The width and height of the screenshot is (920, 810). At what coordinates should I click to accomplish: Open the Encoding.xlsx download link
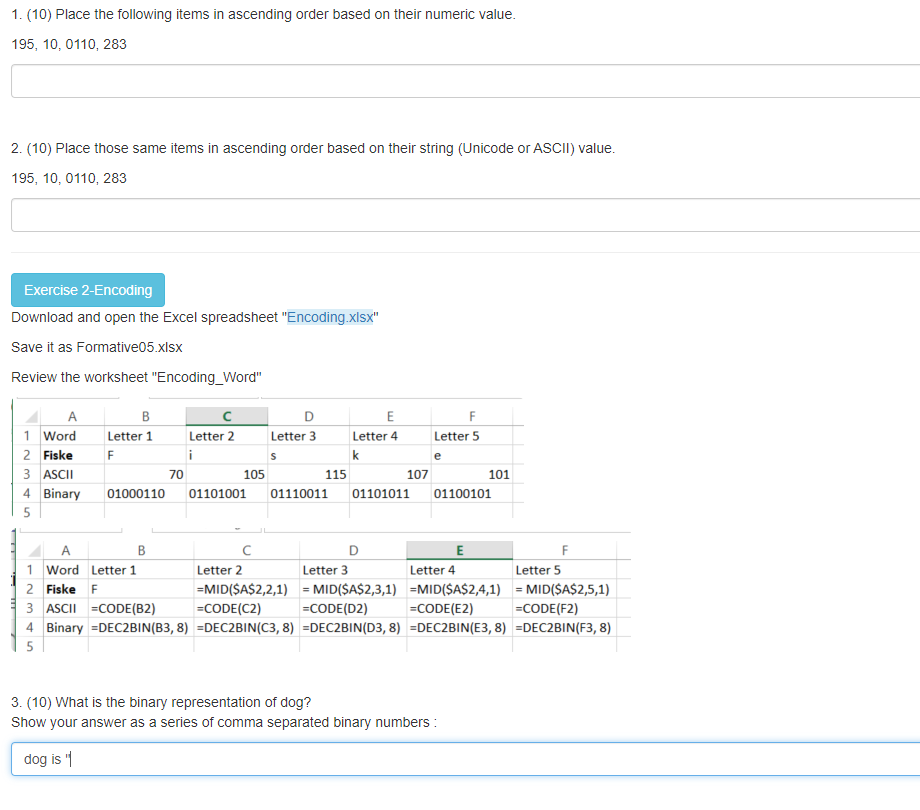pyautogui.click(x=330, y=317)
